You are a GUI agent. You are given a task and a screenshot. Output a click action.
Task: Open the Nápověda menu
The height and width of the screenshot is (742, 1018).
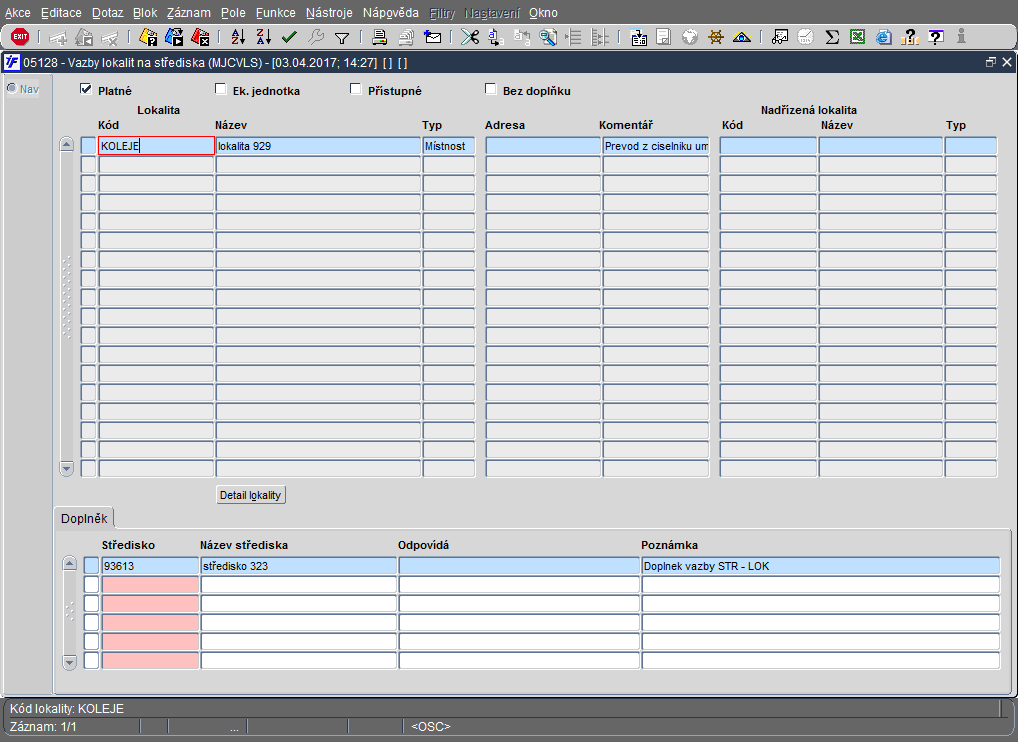(x=391, y=13)
